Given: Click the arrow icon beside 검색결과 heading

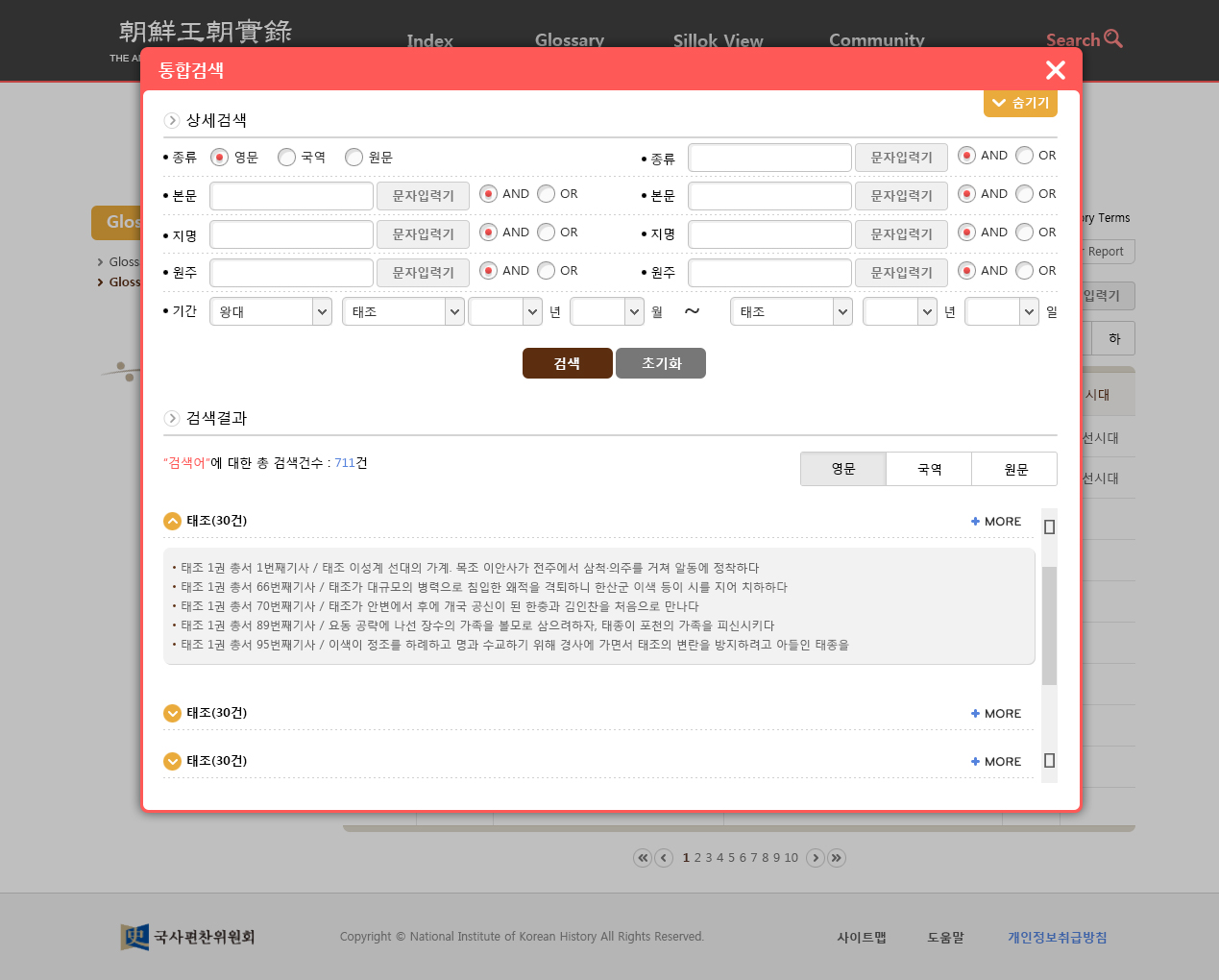Looking at the screenshot, I should [x=172, y=418].
